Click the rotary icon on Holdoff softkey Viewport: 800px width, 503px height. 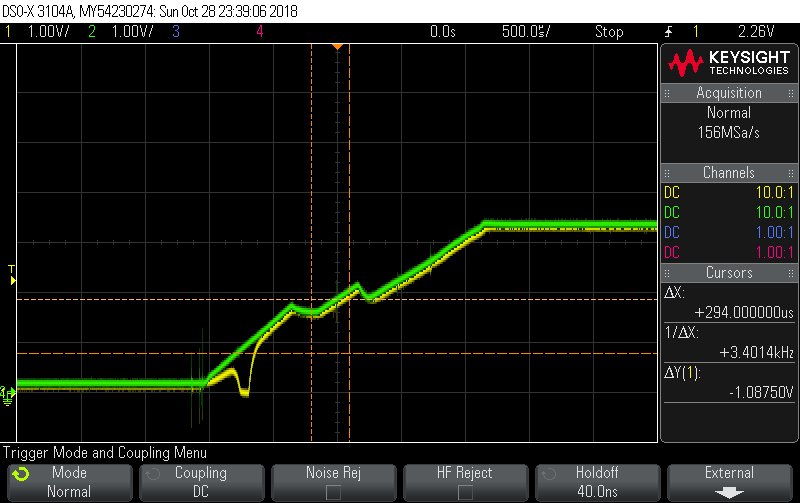548,474
